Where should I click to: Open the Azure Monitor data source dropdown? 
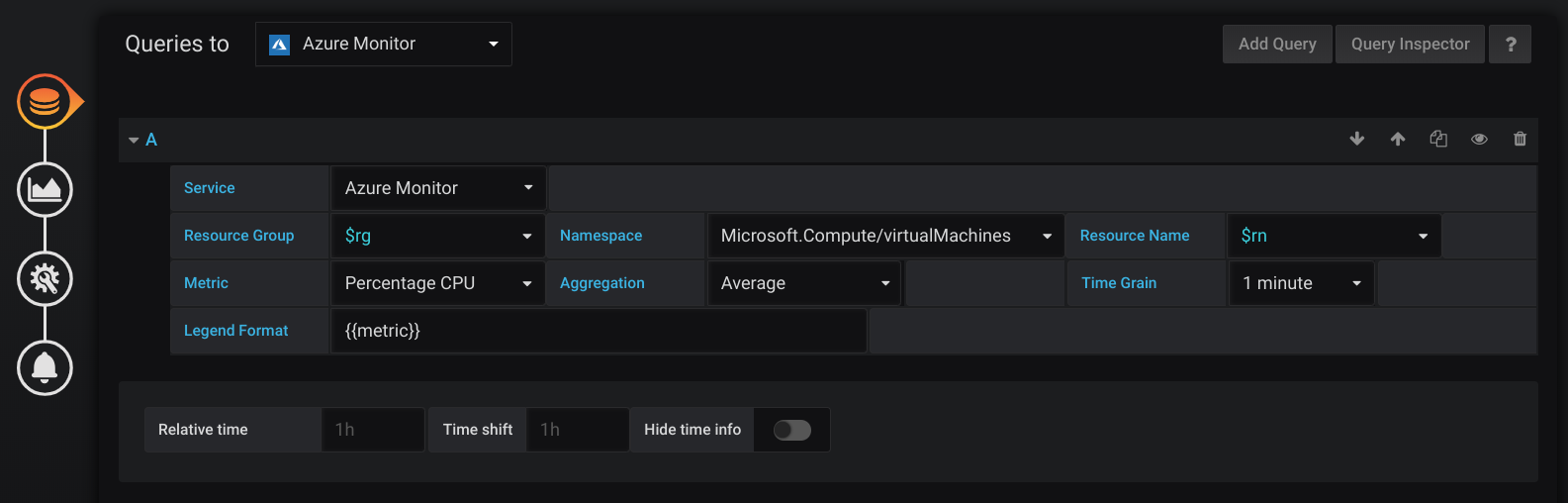click(x=384, y=45)
